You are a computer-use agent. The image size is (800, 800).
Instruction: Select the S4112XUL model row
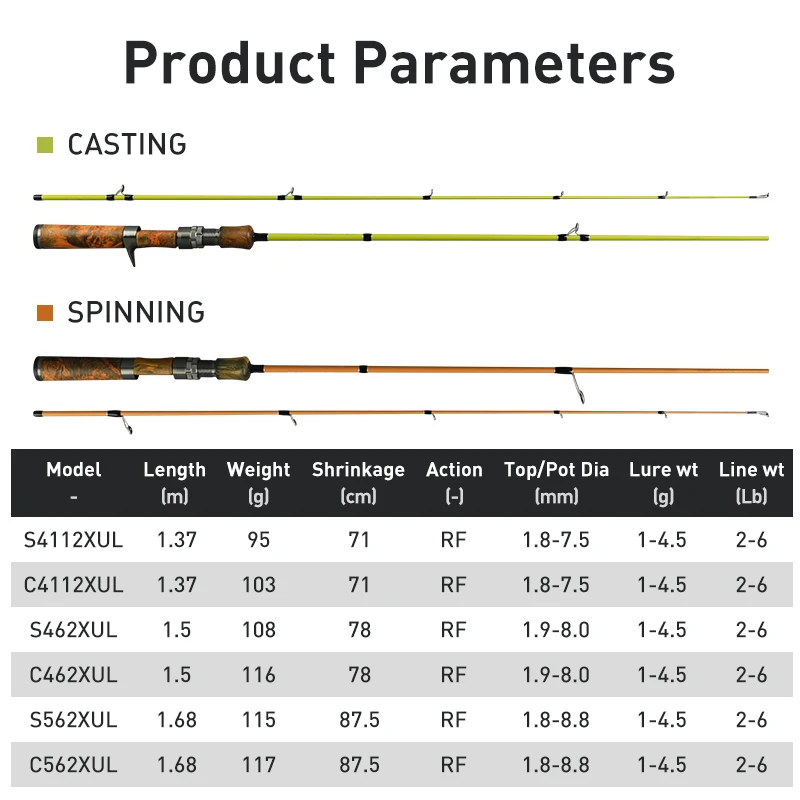[402, 539]
